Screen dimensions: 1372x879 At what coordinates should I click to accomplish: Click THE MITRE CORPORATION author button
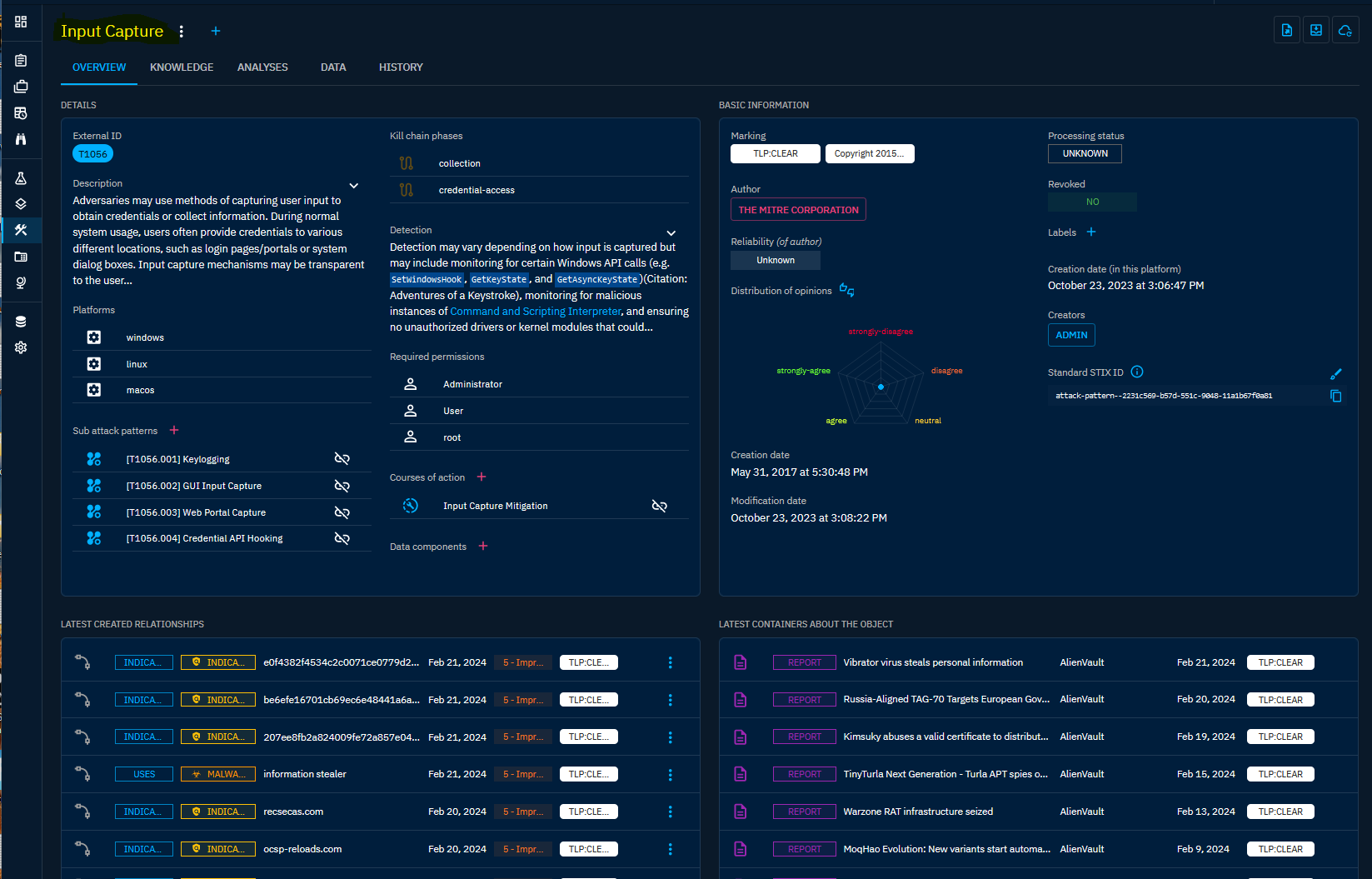coord(798,210)
